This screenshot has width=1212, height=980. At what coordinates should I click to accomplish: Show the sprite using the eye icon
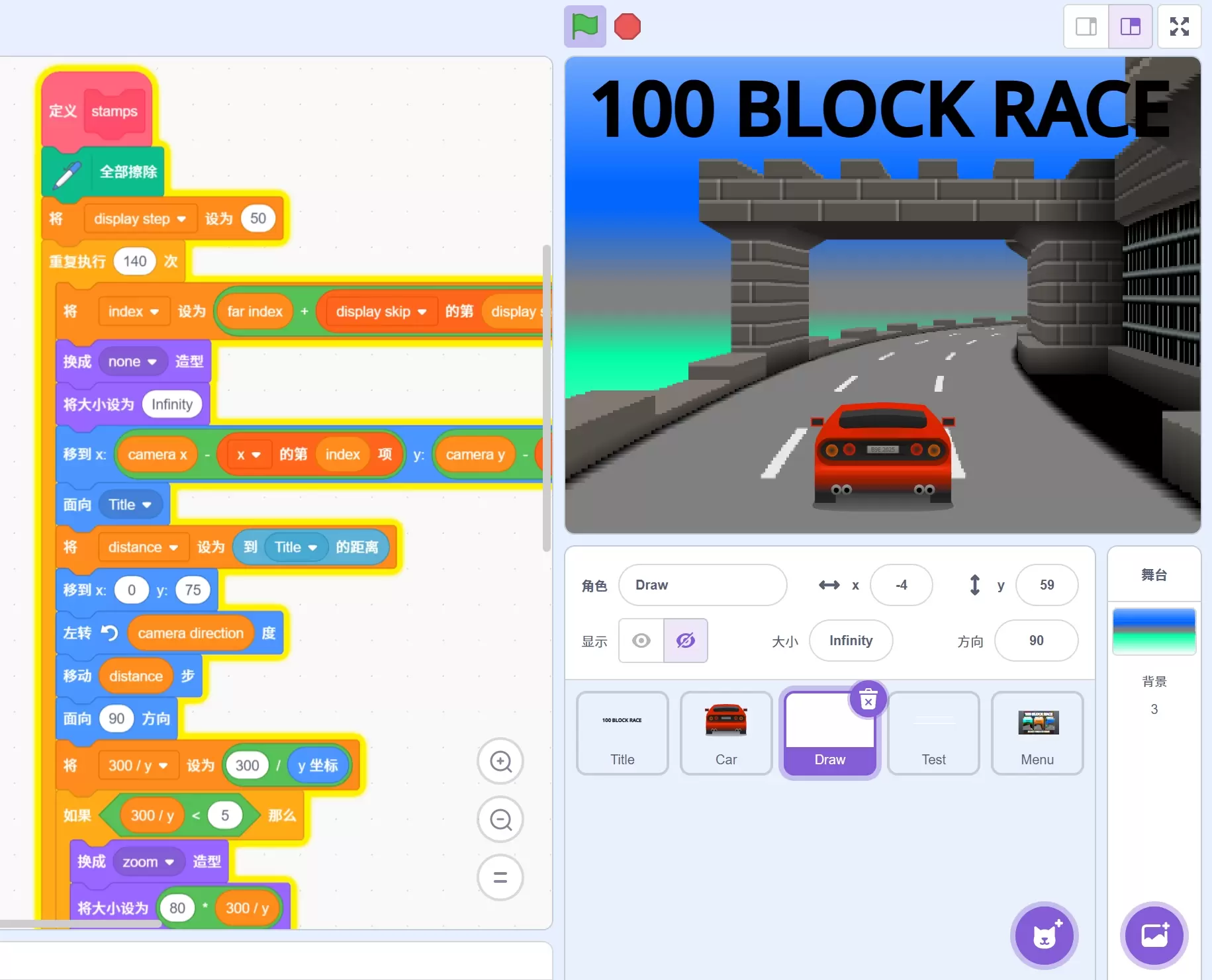pyautogui.click(x=641, y=641)
